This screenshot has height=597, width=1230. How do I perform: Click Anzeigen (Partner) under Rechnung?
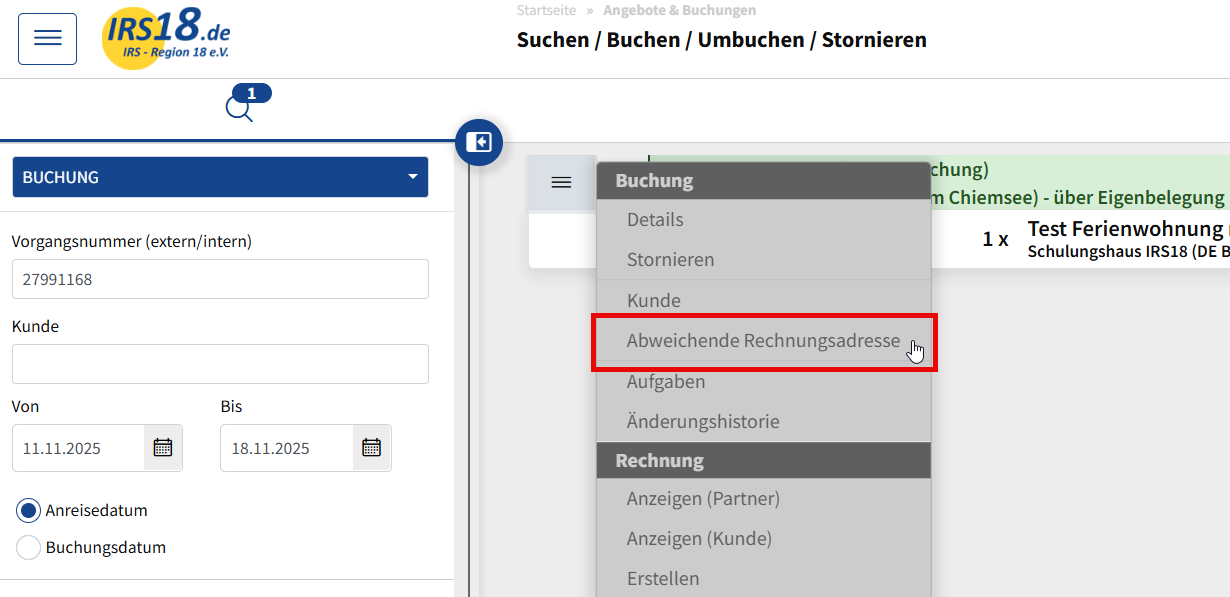[703, 498]
